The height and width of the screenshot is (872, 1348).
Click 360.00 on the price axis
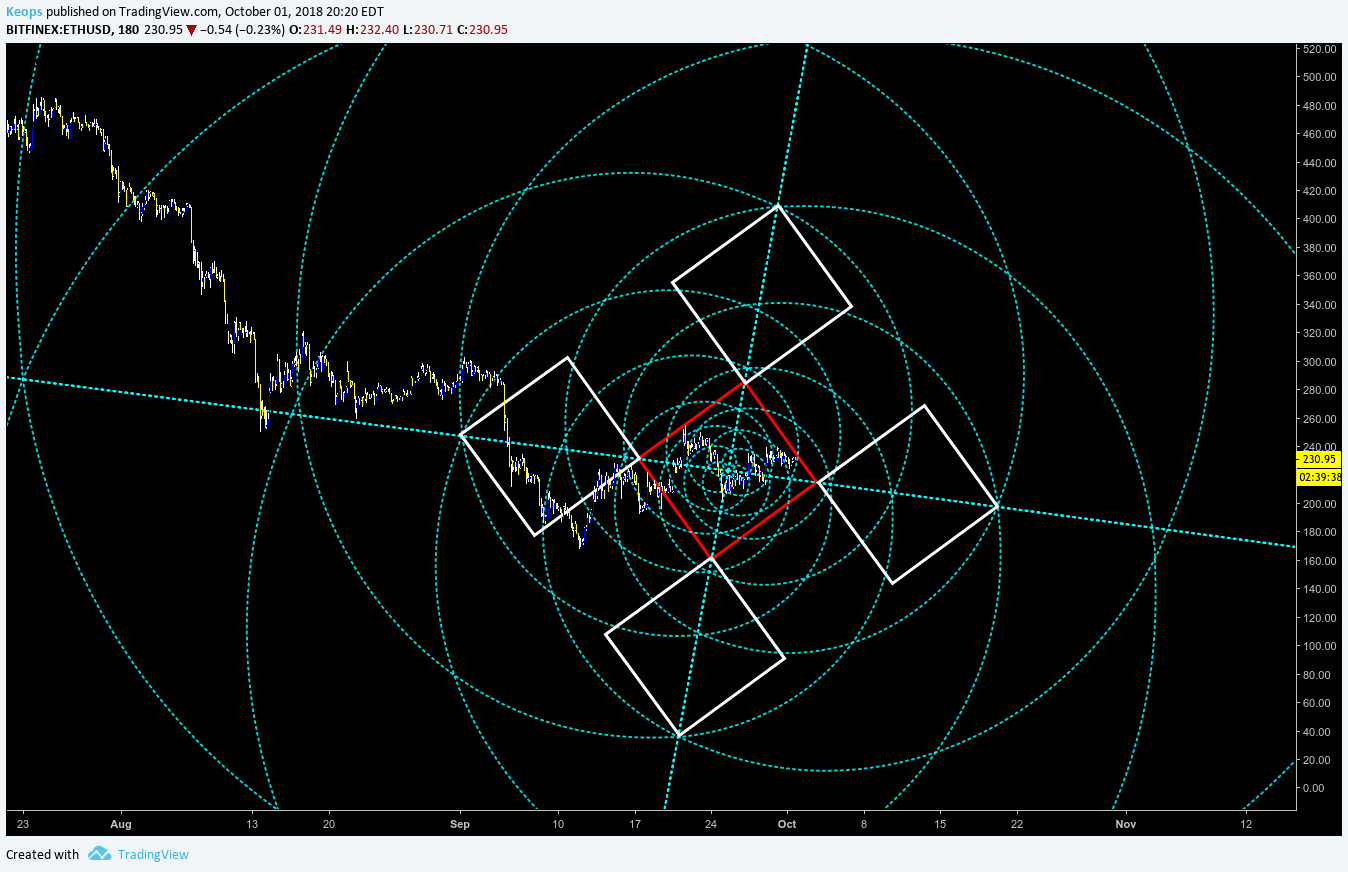click(x=1318, y=276)
